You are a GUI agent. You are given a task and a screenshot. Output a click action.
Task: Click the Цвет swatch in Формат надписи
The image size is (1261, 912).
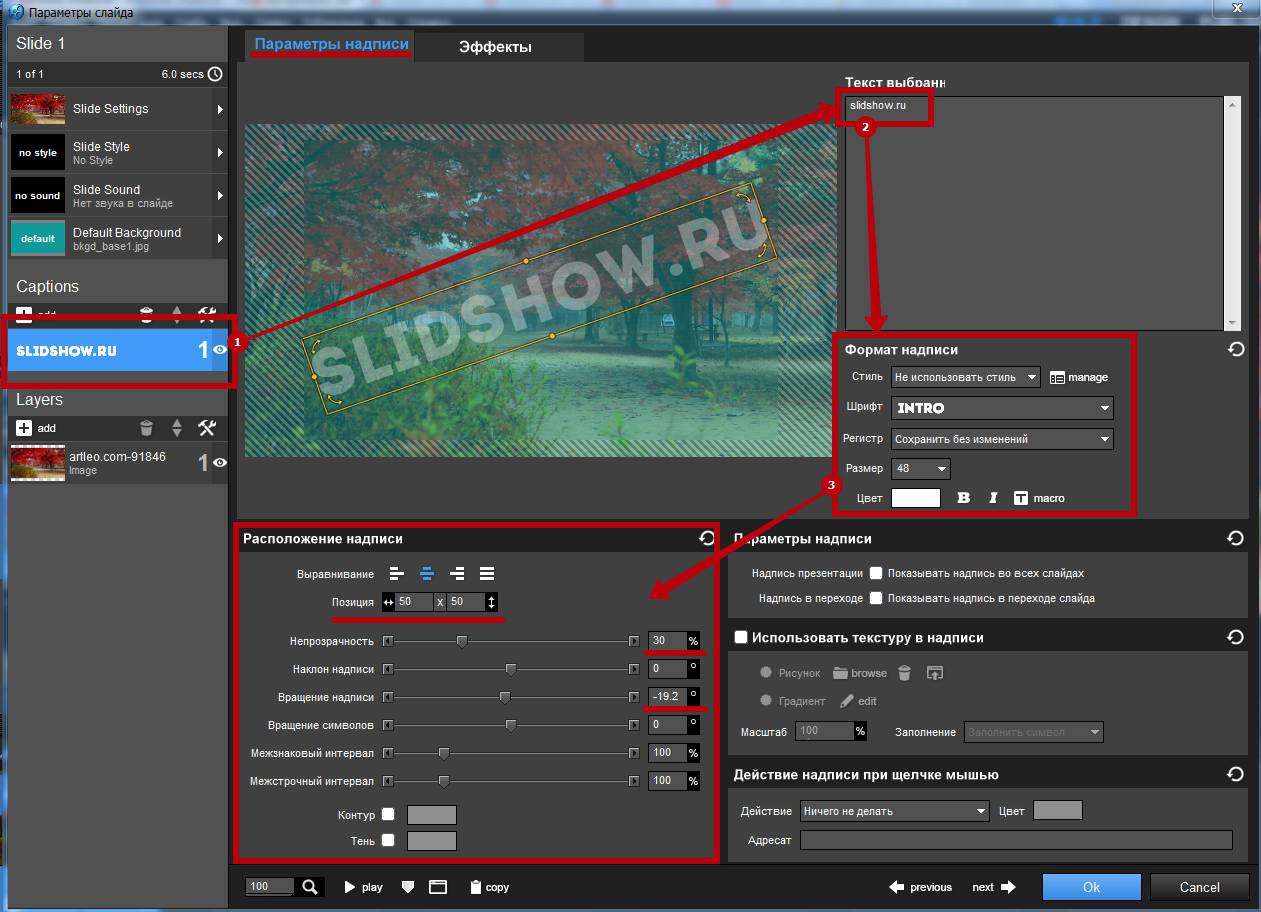pyautogui.click(x=916, y=498)
